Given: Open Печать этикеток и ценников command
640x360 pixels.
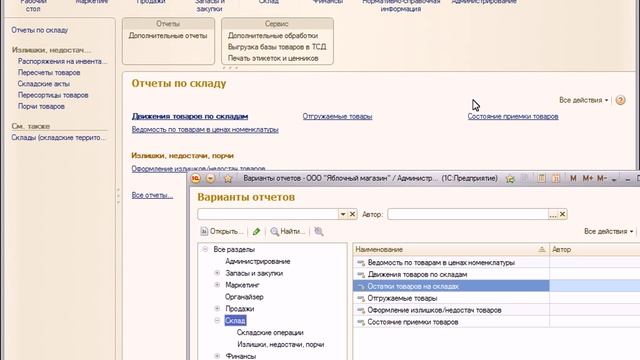Looking at the screenshot, I should click(x=273, y=58).
